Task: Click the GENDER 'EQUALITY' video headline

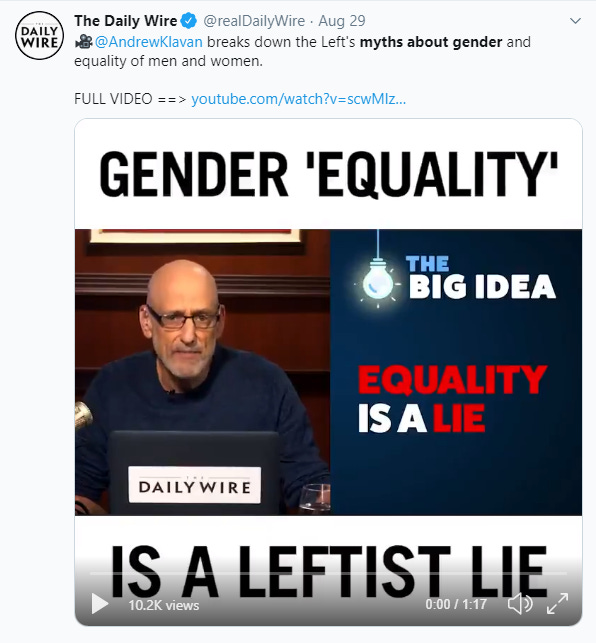Action: [x=328, y=174]
